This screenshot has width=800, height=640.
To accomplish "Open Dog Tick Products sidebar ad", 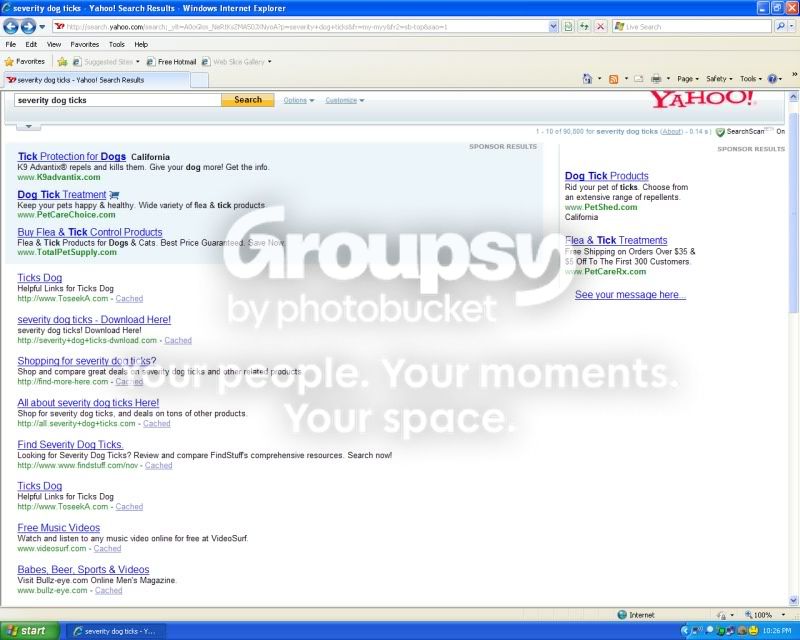I will click(x=607, y=176).
